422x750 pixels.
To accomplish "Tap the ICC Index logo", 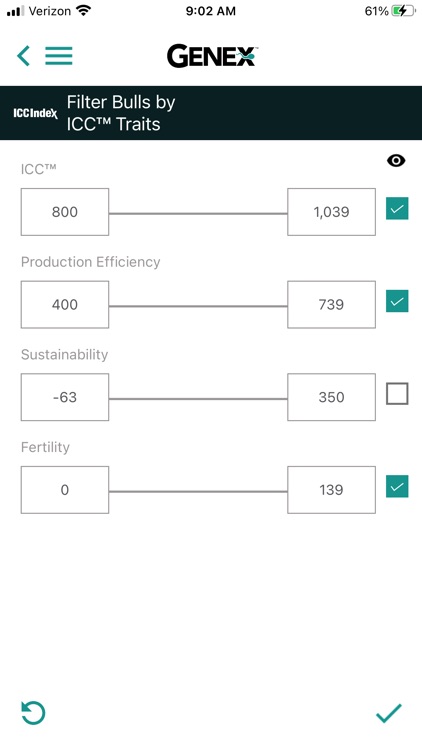I will click(35, 113).
